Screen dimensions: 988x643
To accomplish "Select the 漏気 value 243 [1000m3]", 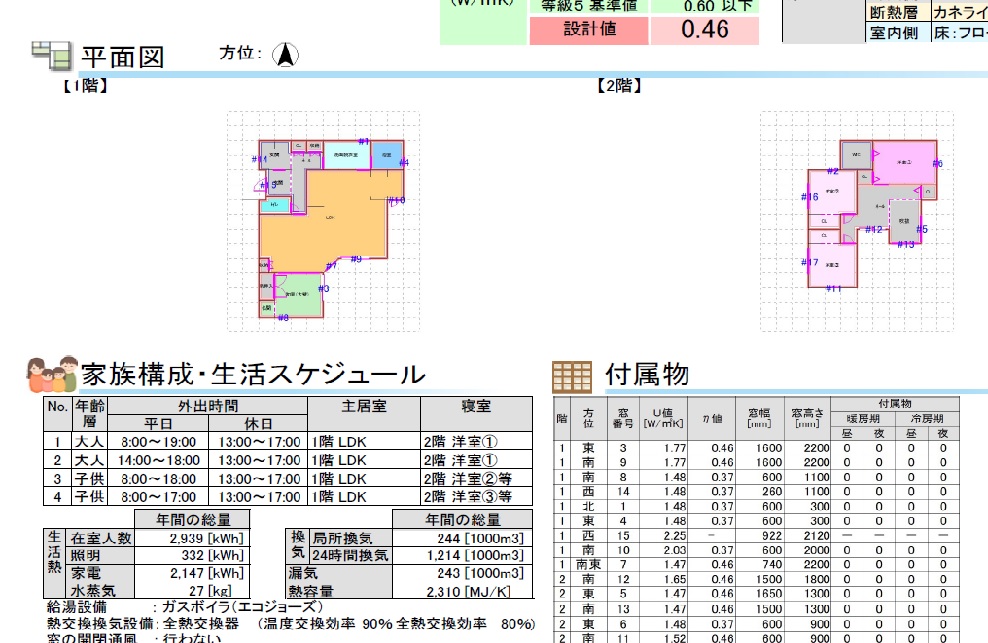I will 462,573.
